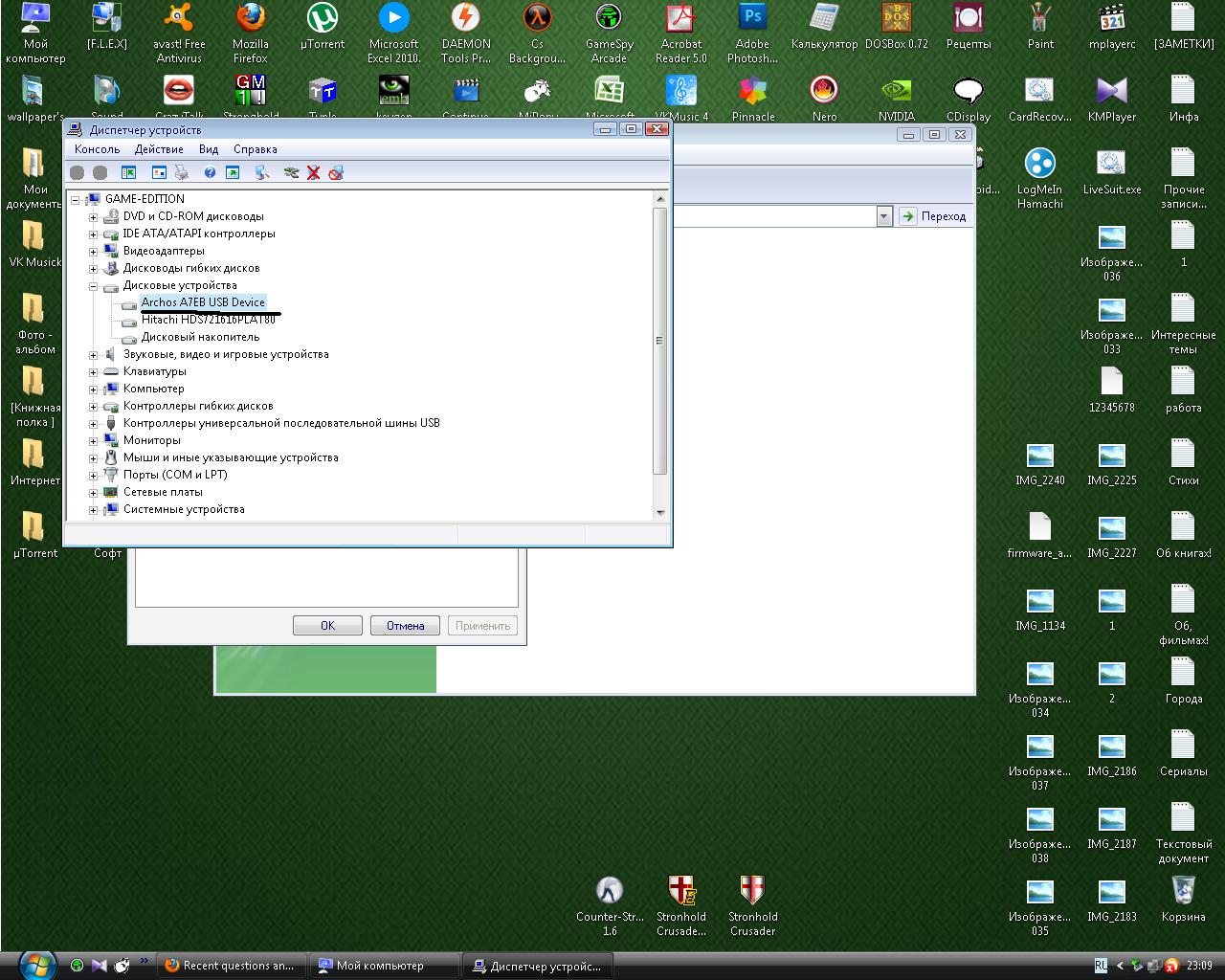Expand Видеоадаптеры node
The image size is (1225, 980).
point(94,251)
